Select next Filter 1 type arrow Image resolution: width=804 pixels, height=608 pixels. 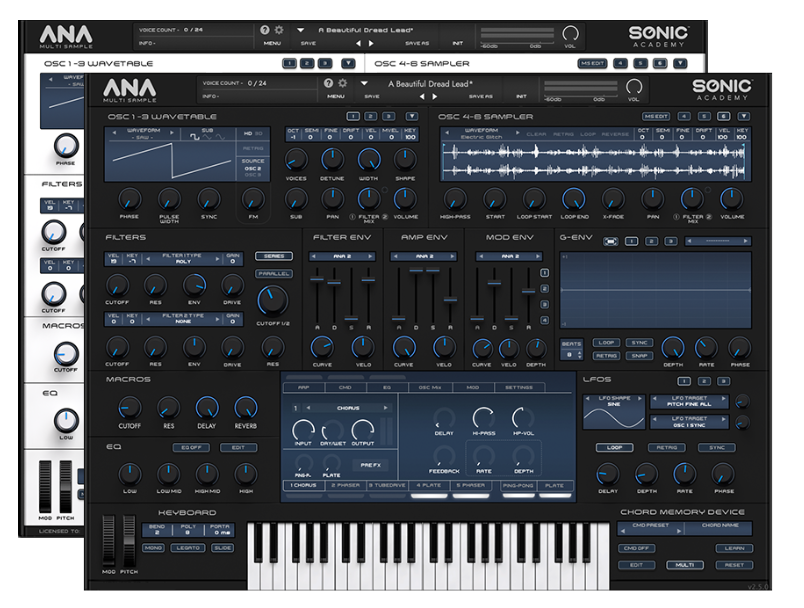point(217,258)
